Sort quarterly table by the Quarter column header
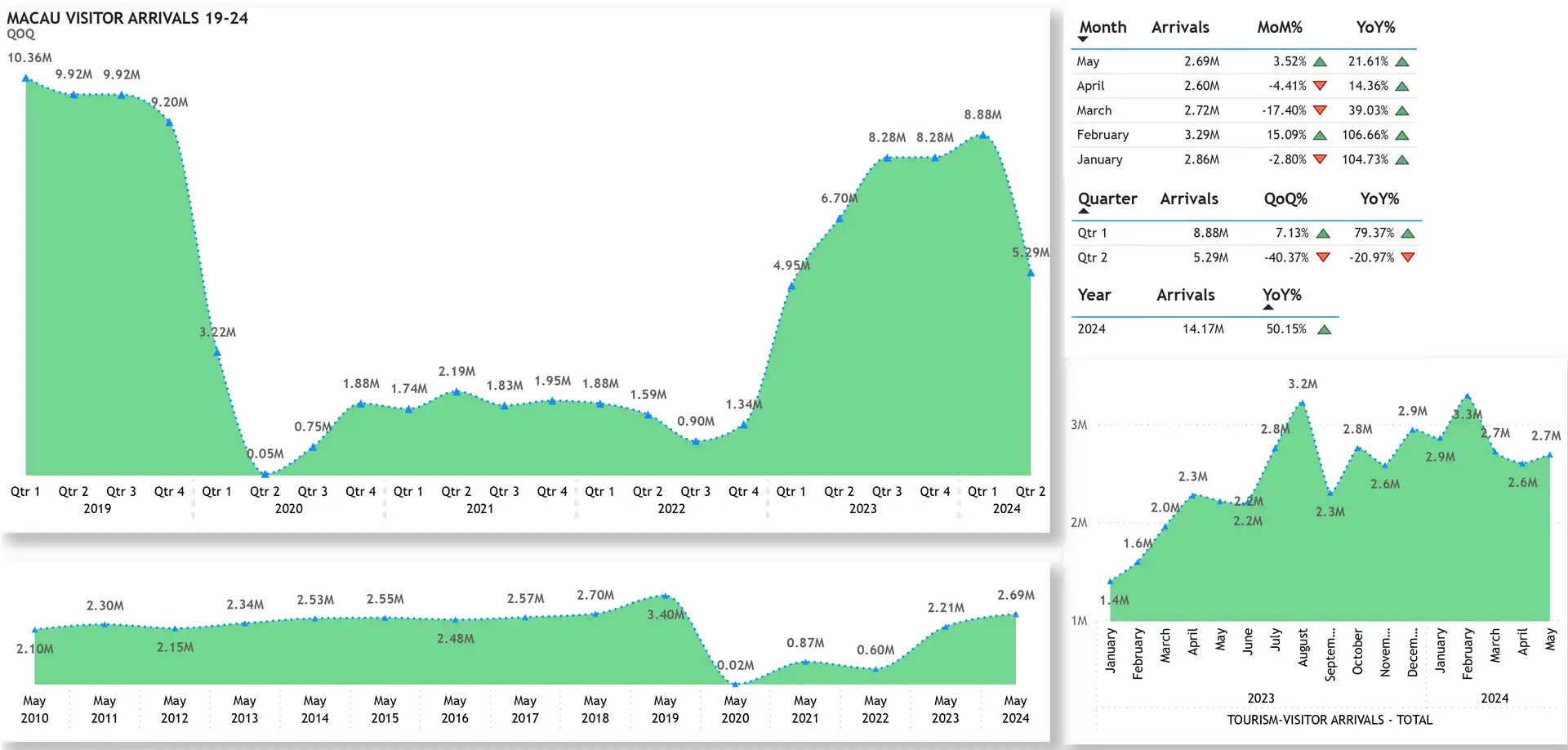 [x=1107, y=199]
